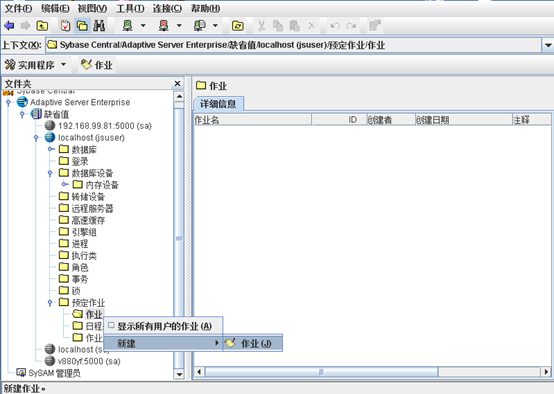Viewport: 554px width, 394px height.
Task: Select the 详细信息 tab
Action: click(218, 104)
